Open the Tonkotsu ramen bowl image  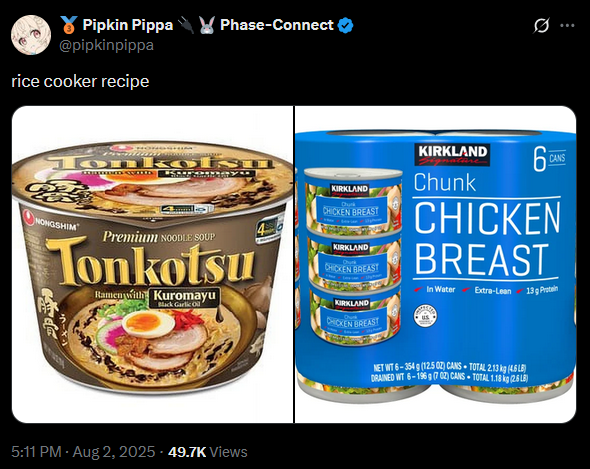[152, 264]
